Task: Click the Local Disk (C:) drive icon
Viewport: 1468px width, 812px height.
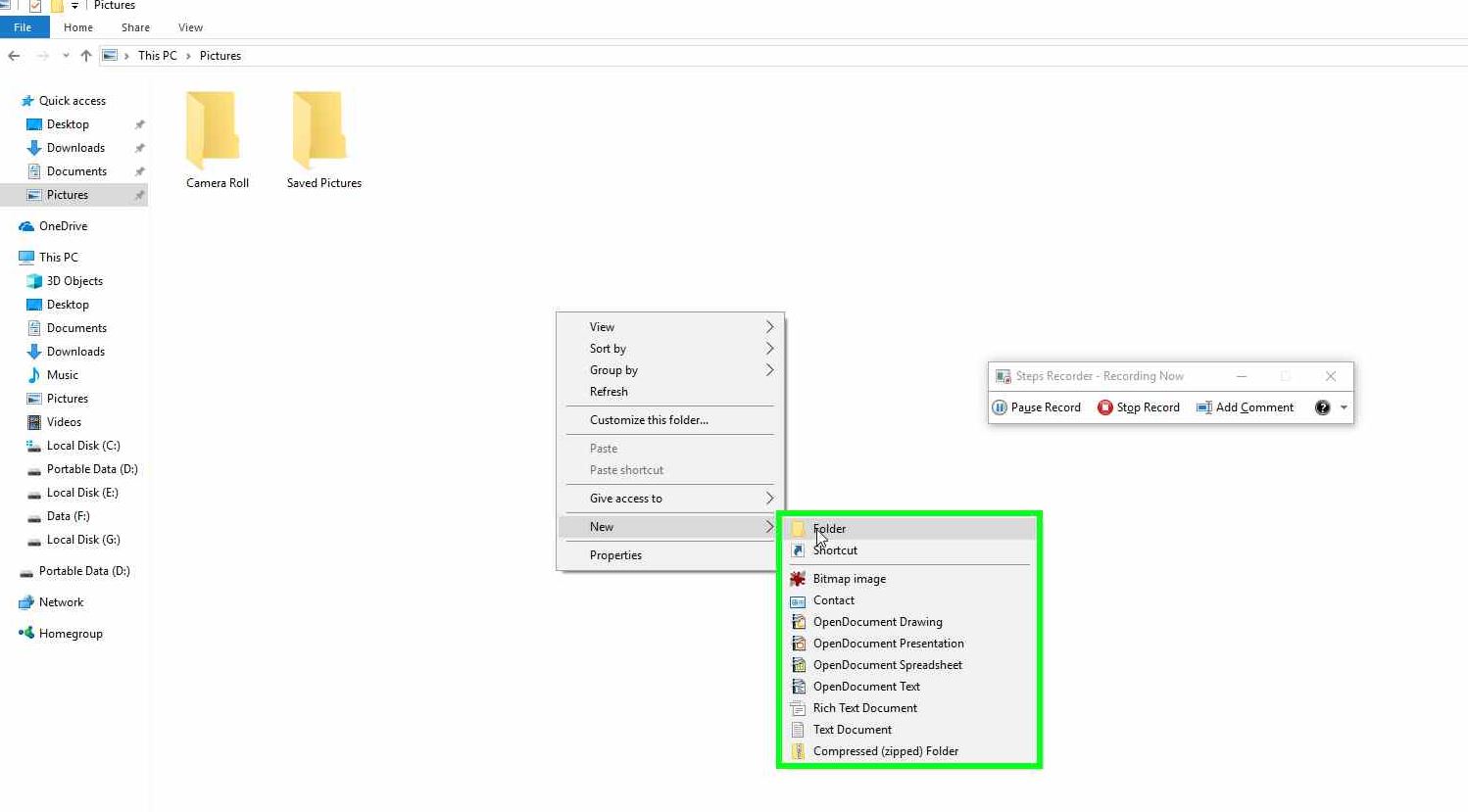Action: tap(34, 446)
